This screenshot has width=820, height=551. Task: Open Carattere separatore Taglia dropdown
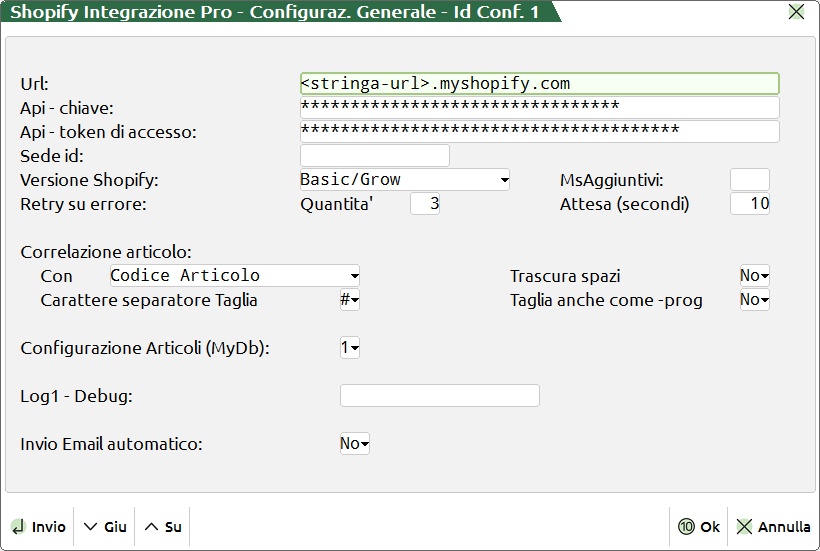[x=350, y=300]
